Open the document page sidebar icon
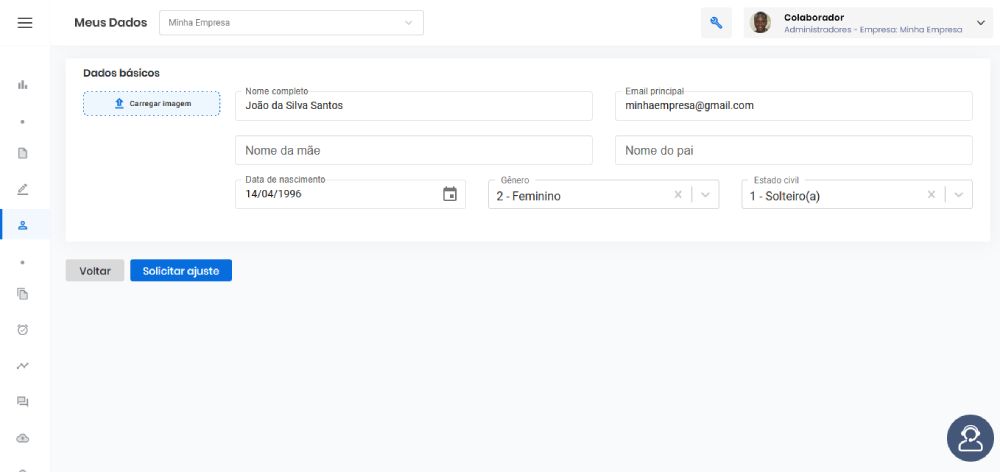The width and height of the screenshot is (1000, 472). point(23,153)
